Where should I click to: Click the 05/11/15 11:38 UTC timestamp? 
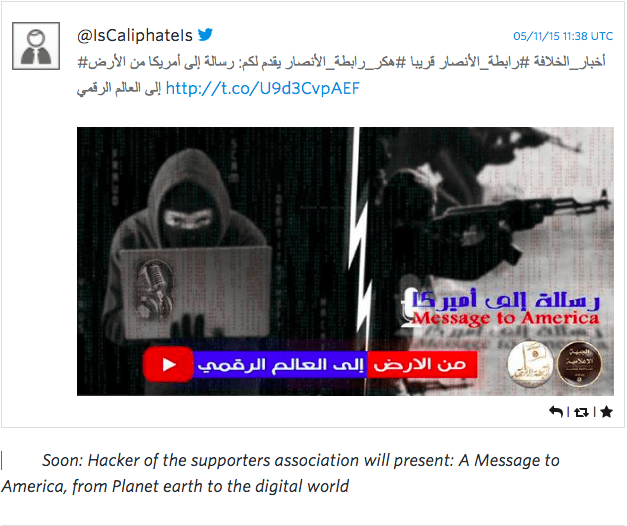pos(563,36)
